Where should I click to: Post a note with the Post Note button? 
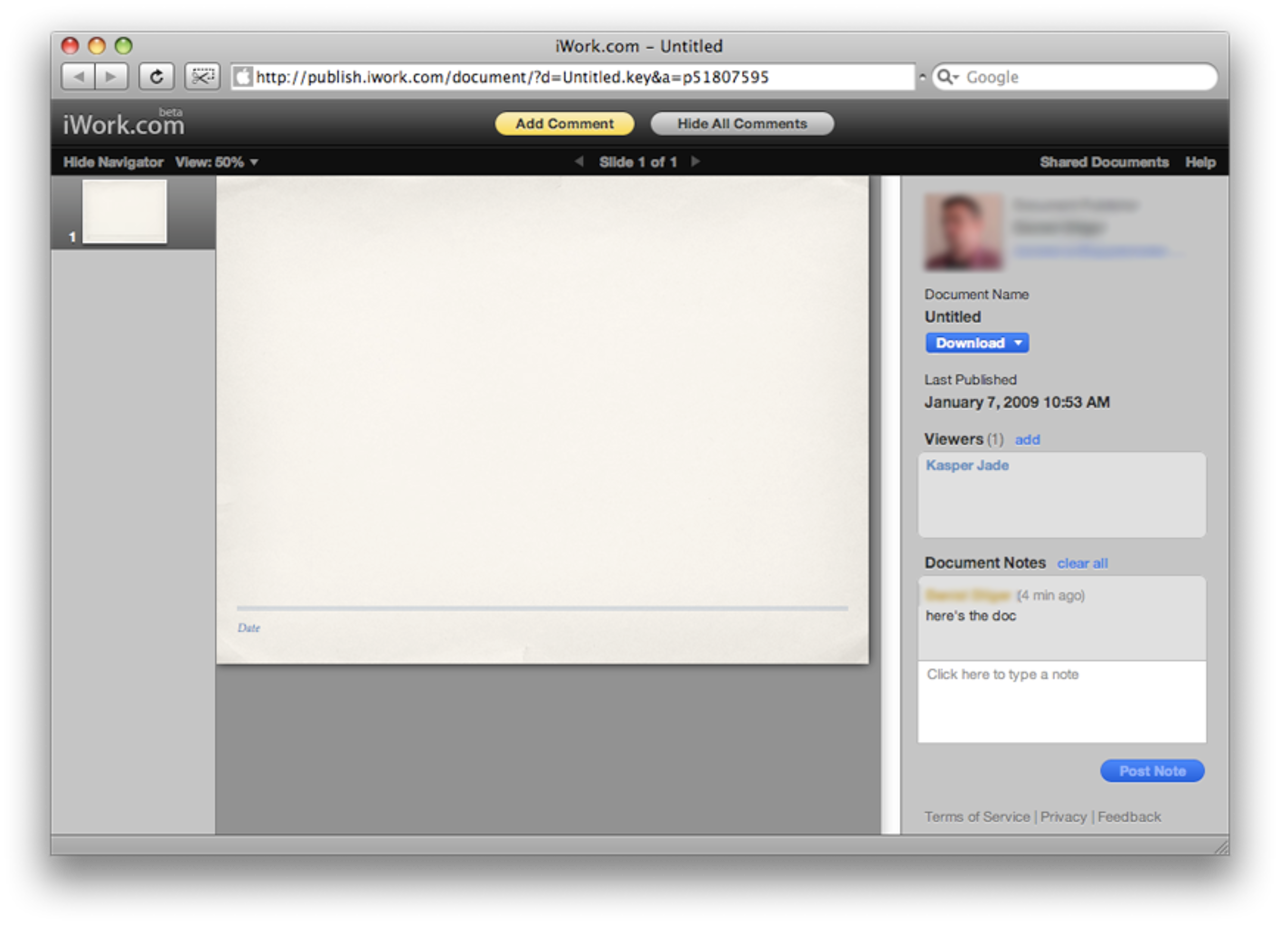[x=1152, y=770]
